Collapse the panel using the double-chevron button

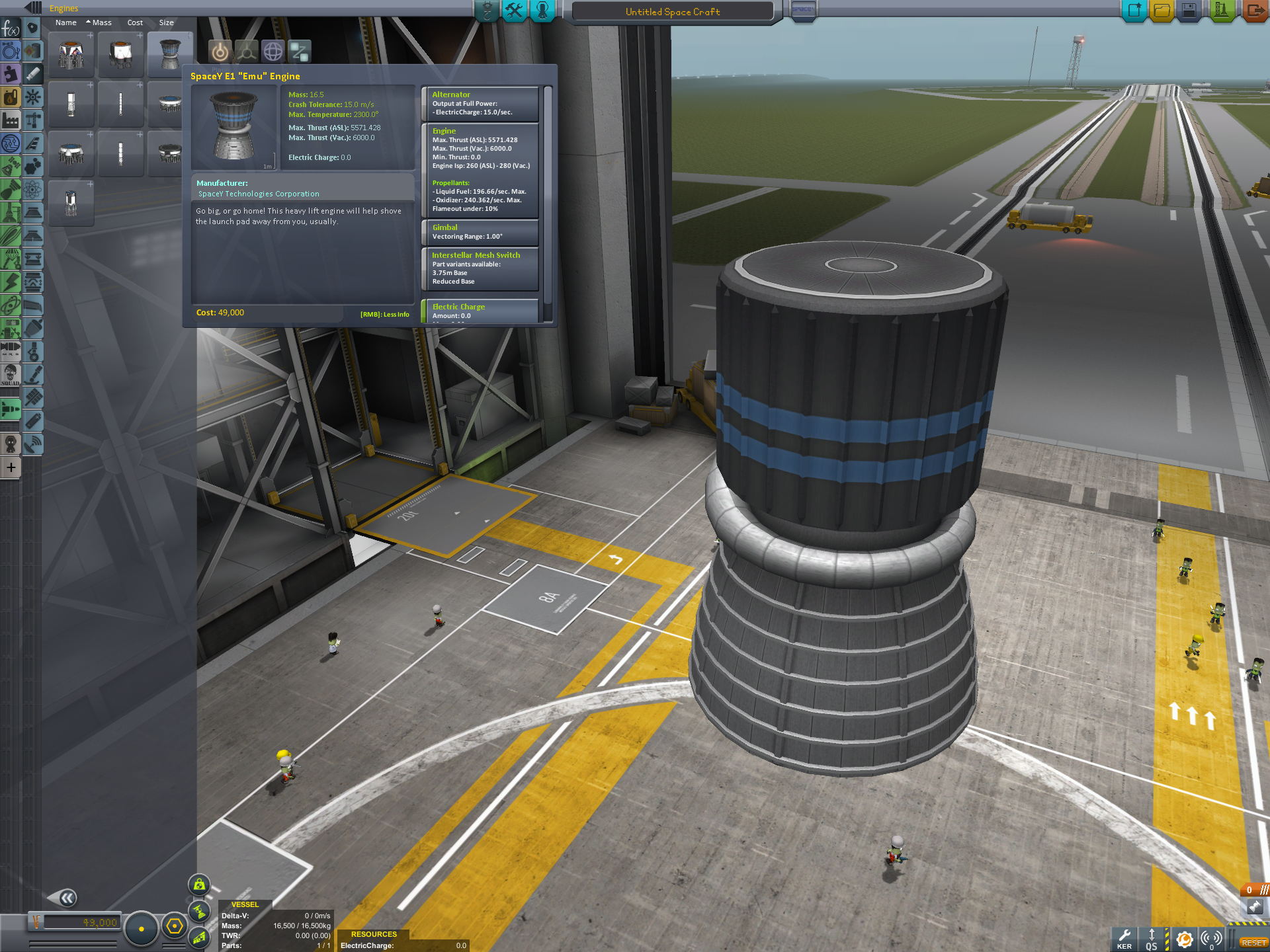pos(67,897)
